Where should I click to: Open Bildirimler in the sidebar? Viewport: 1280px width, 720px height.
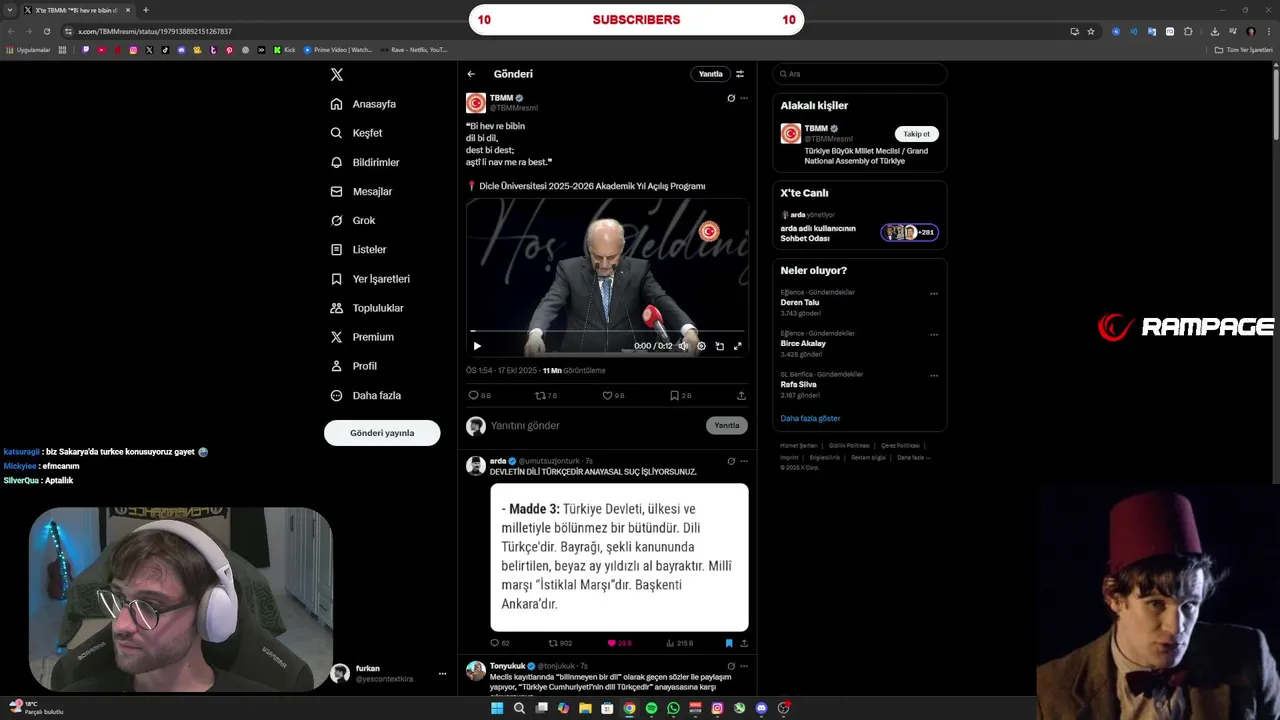[x=365, y=162]
